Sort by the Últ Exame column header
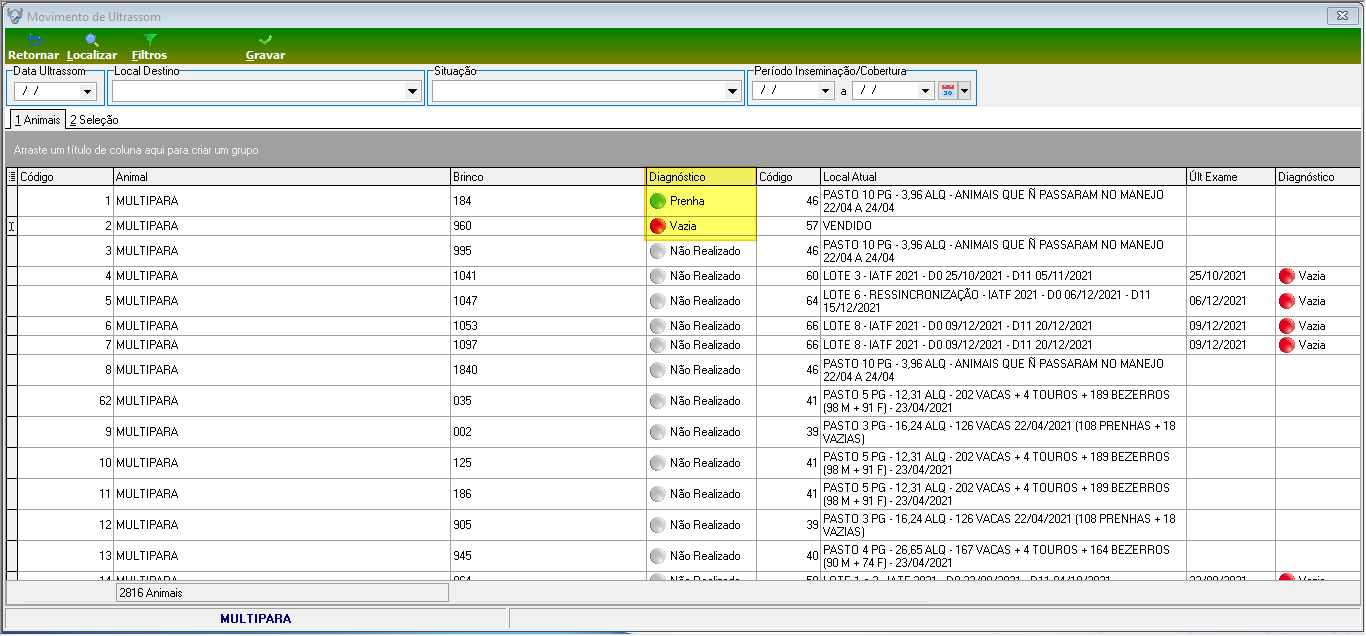This screenshot has height=636, width=1366. 1230,177
